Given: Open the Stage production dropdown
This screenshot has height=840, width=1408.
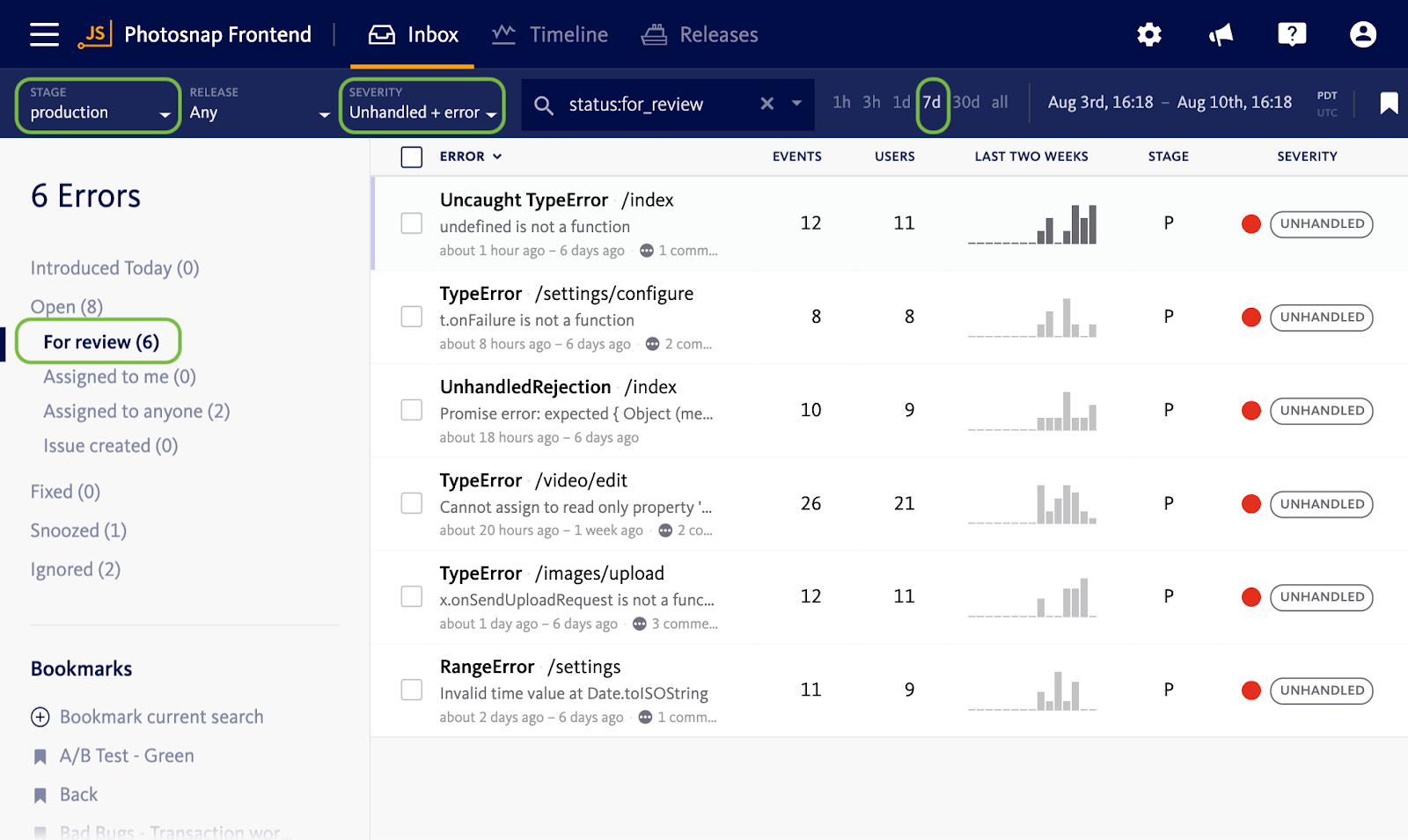Looking at the screenshot, I should 99,105.
